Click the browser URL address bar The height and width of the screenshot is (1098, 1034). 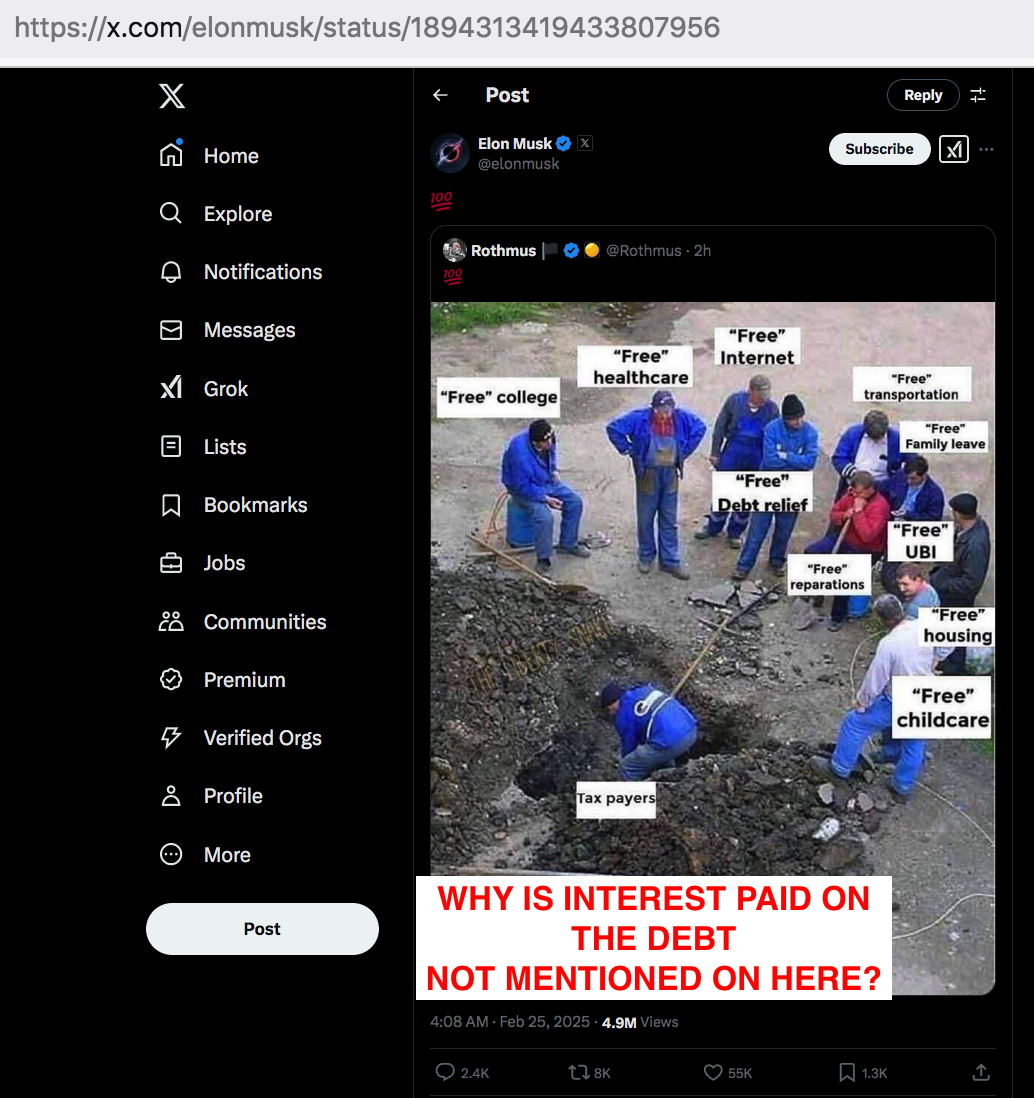coord(517,28)
